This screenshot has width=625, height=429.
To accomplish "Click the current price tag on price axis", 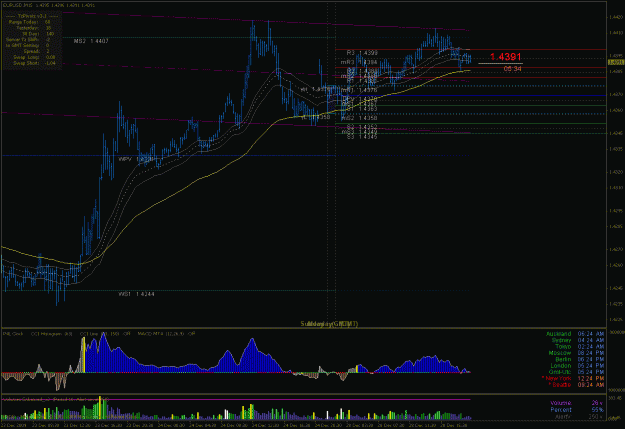I will (x=616, y=62).
